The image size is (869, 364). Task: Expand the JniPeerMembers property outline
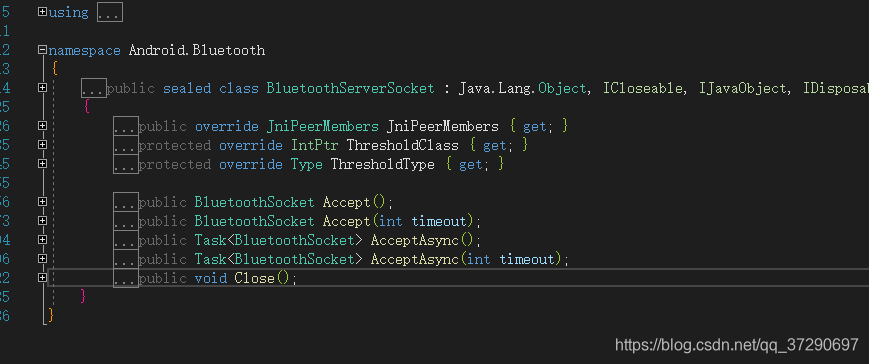coord(43,126)
